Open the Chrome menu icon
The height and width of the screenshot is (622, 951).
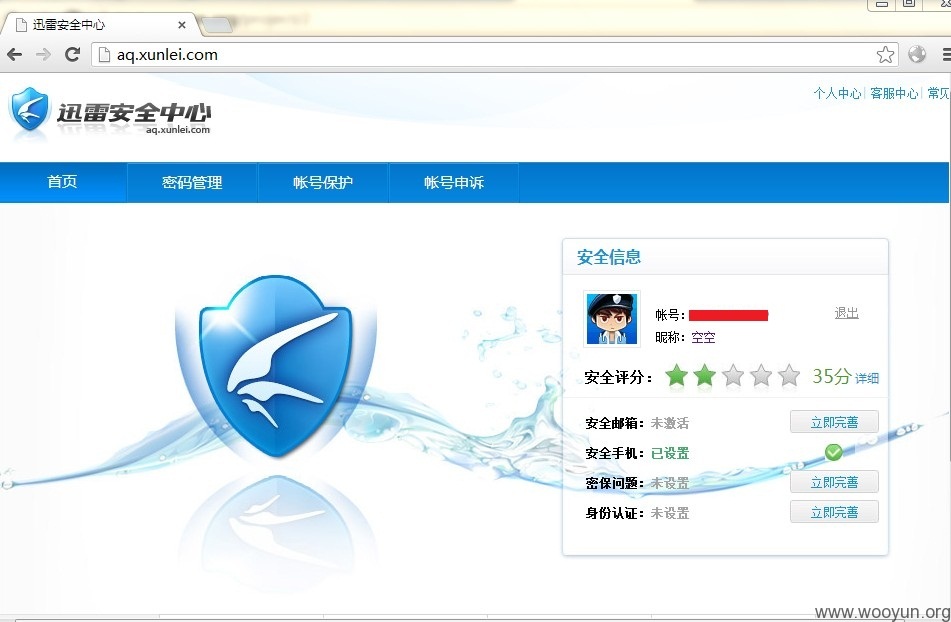[946, 55]
